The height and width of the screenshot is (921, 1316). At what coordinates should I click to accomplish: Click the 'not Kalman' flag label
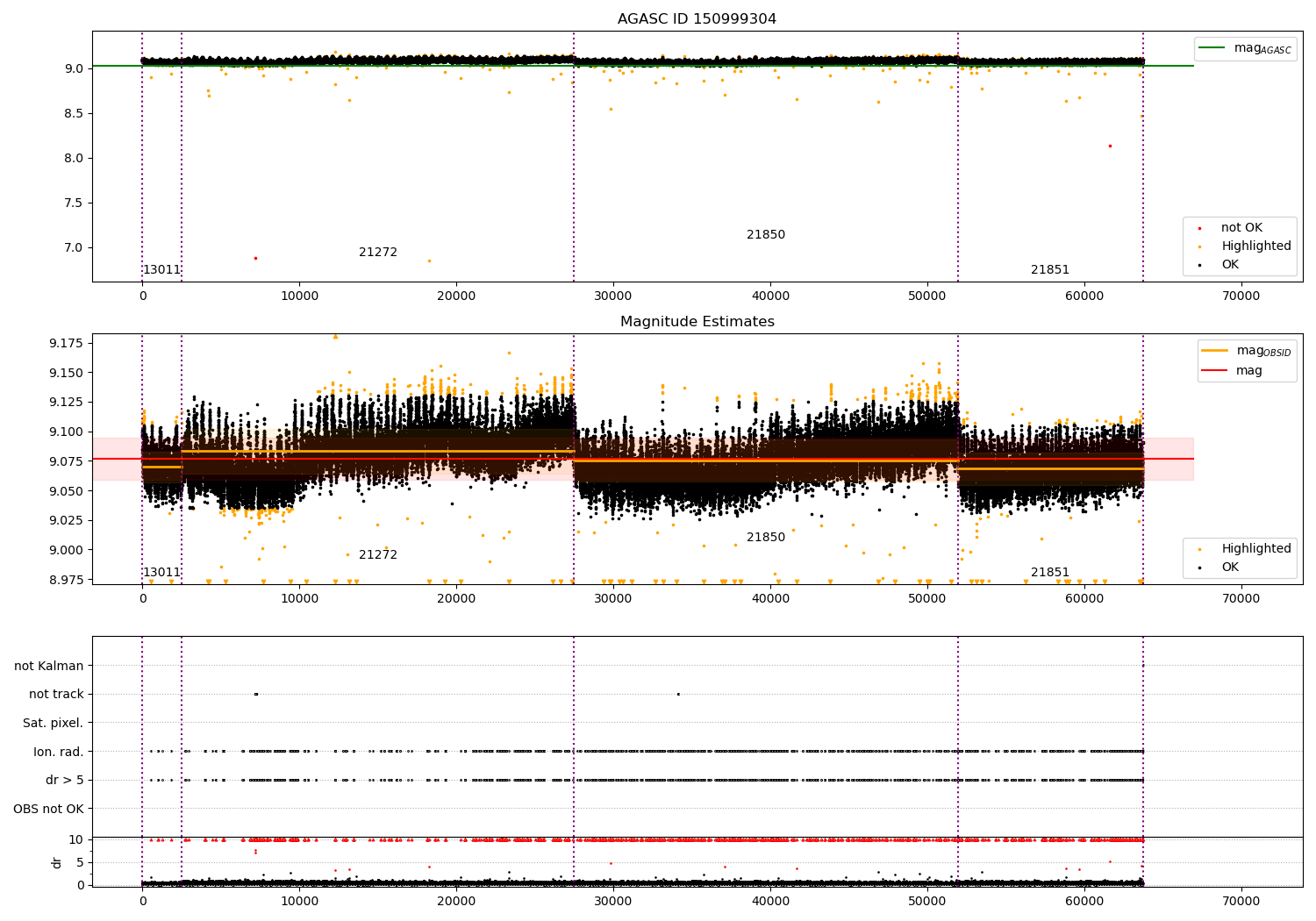pyautogui.click(x=49, y=667)
